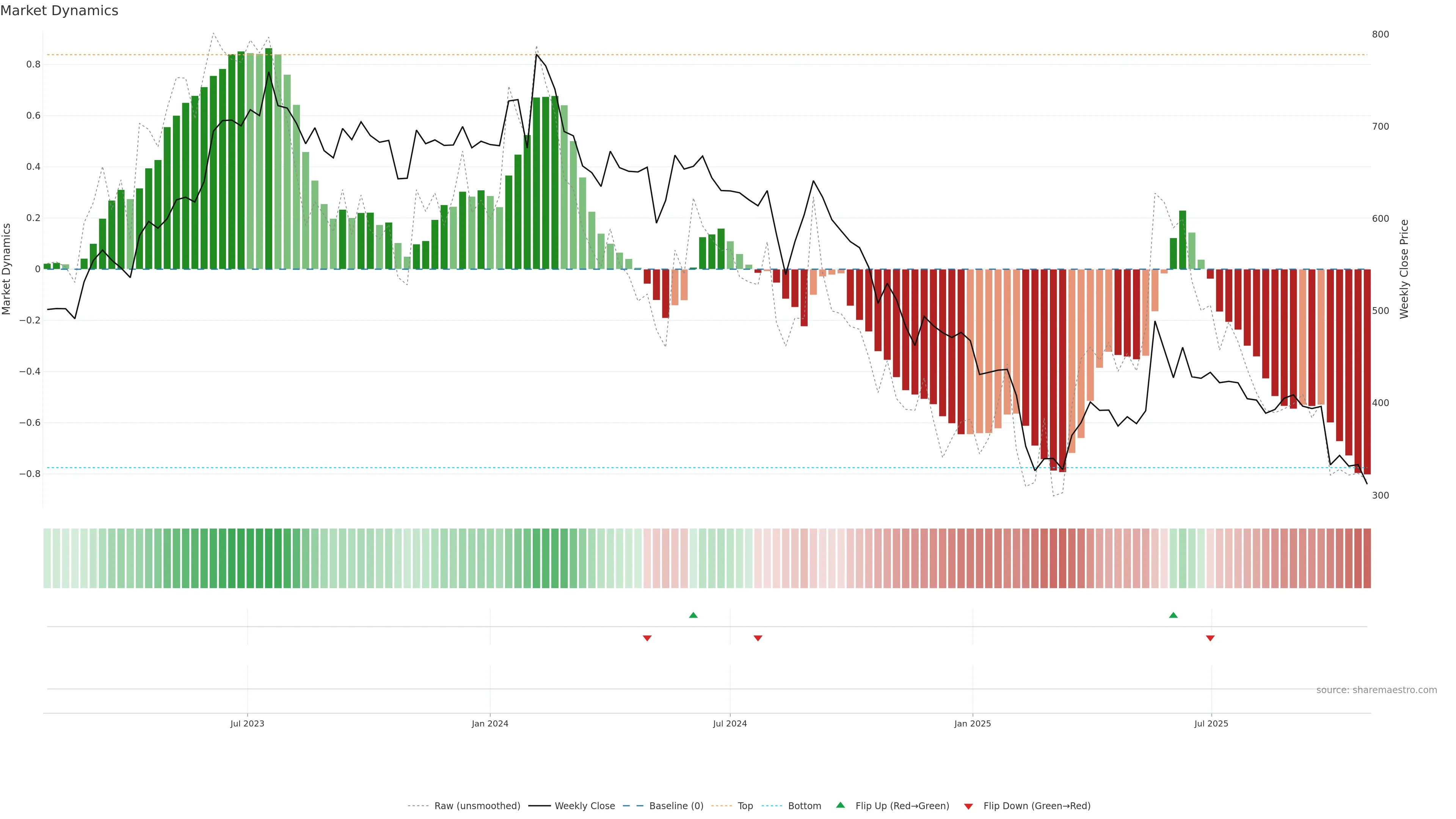Click green triangle icon in Flip Up legend
This screenshot has height=819, width=1456.
point(841,805)
